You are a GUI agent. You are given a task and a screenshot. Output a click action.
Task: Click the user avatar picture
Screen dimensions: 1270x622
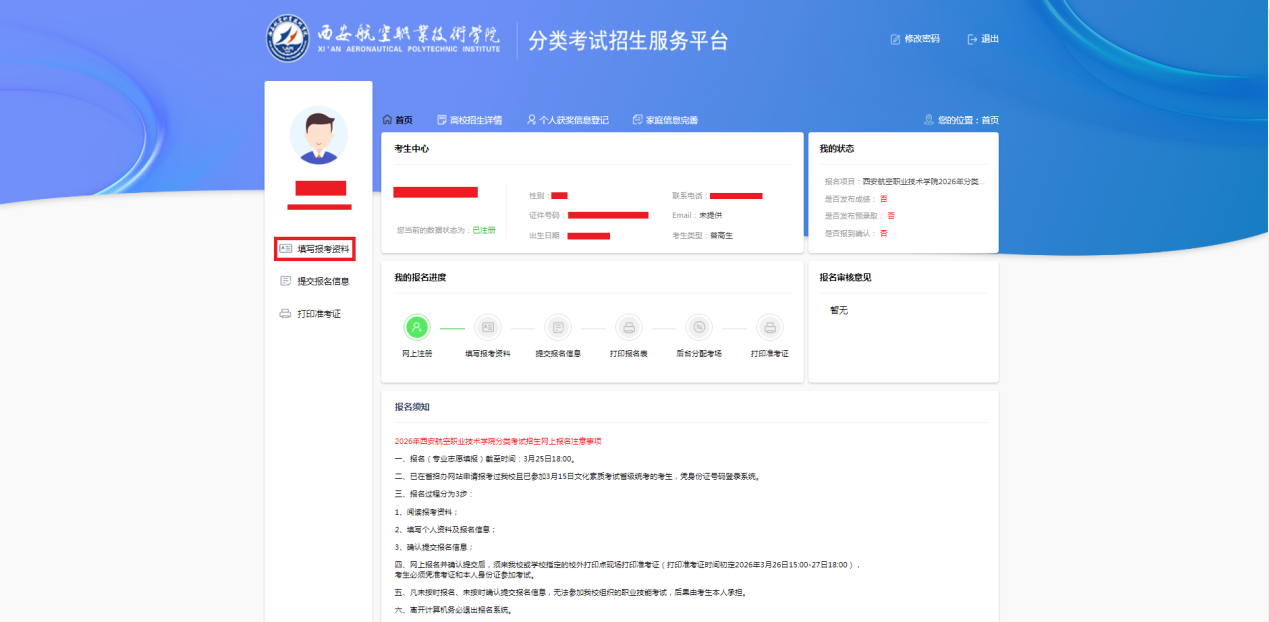pyautogui.click(x=319, y=135)
